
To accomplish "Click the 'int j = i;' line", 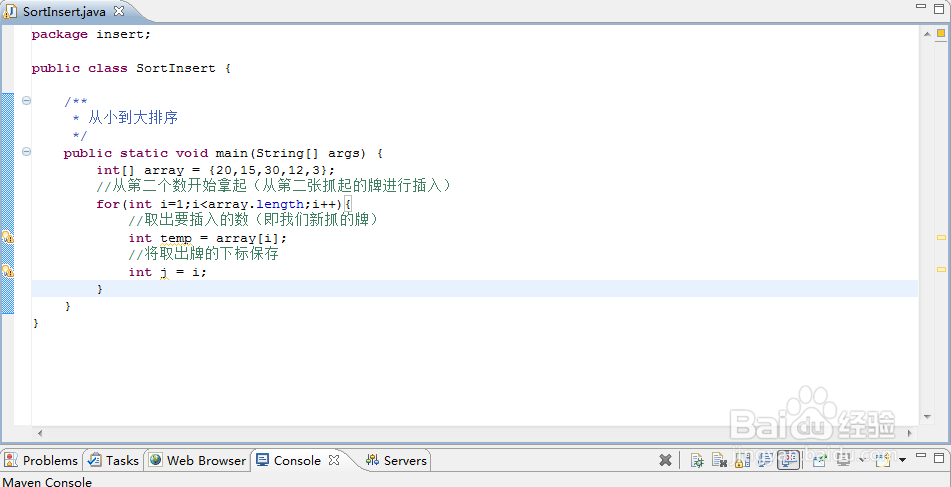I will coord(167,272).
